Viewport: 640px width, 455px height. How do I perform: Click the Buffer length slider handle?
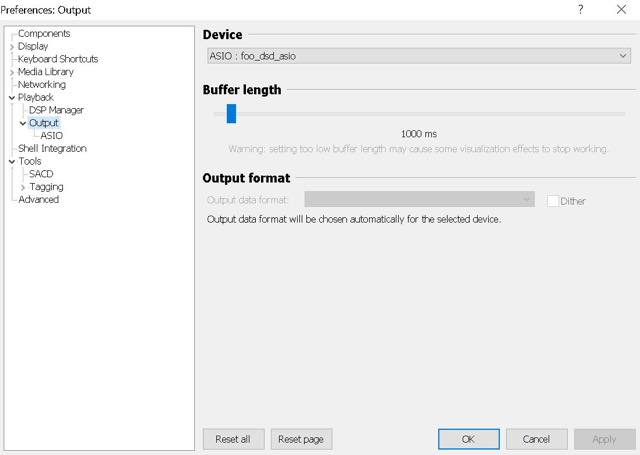(x=231, y=113)
